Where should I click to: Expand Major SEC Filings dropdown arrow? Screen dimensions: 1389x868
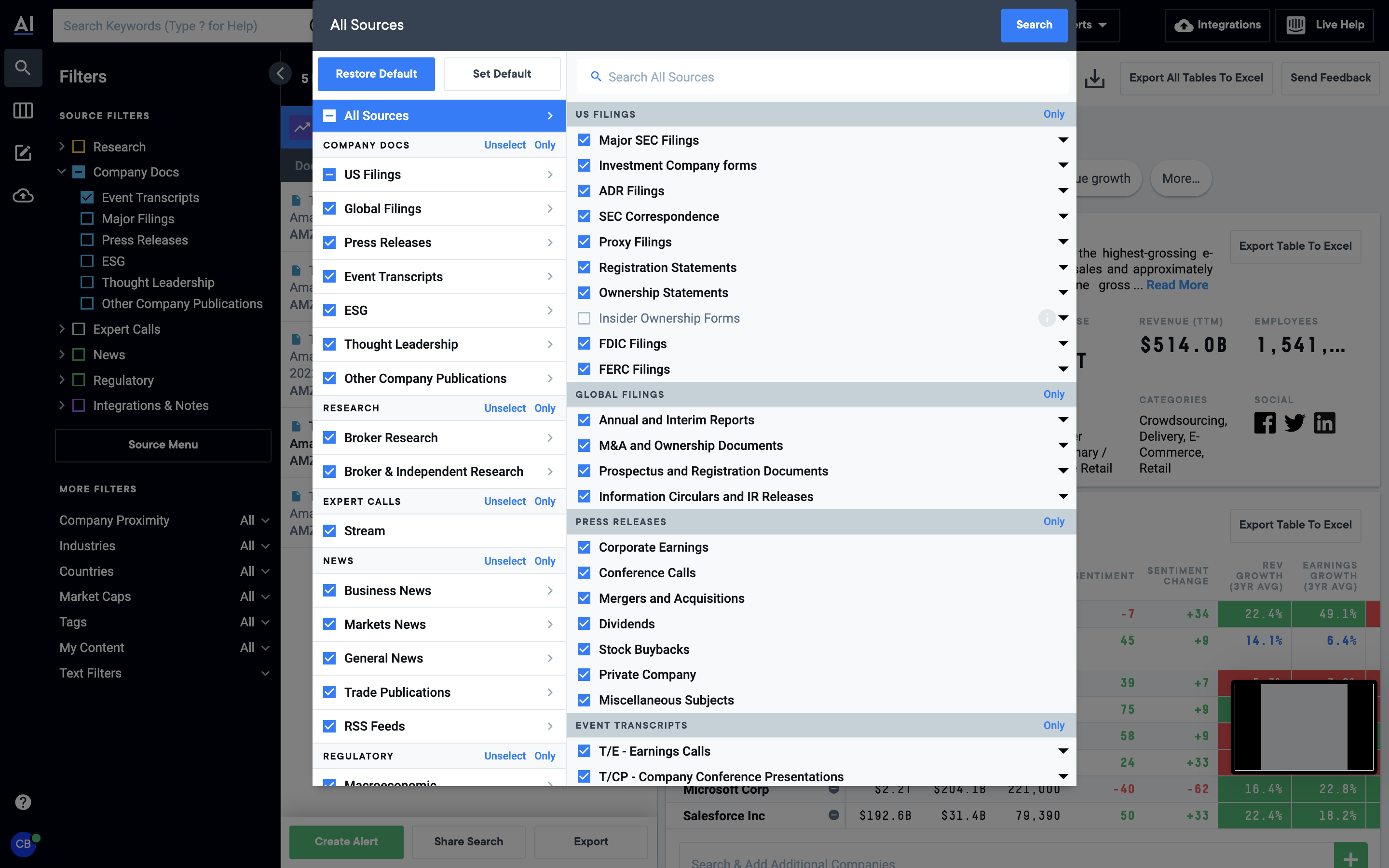click(1063, 140)
